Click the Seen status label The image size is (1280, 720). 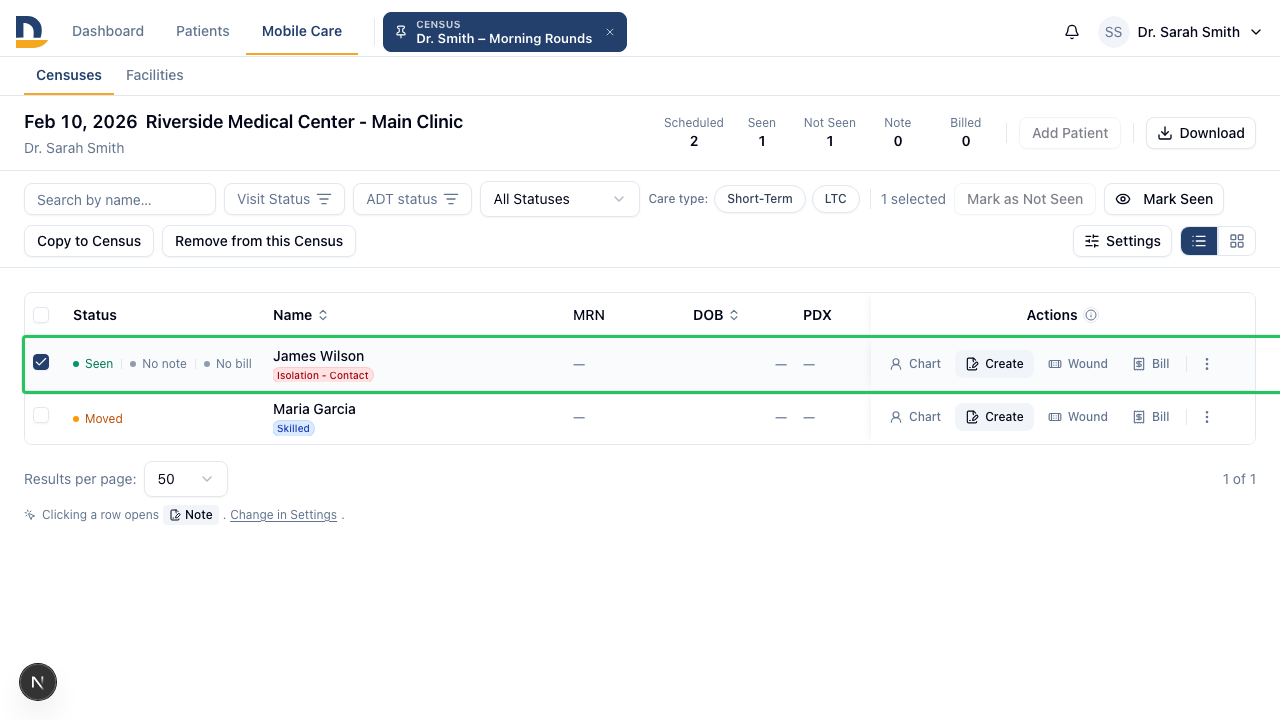click(x=93, y=364)
